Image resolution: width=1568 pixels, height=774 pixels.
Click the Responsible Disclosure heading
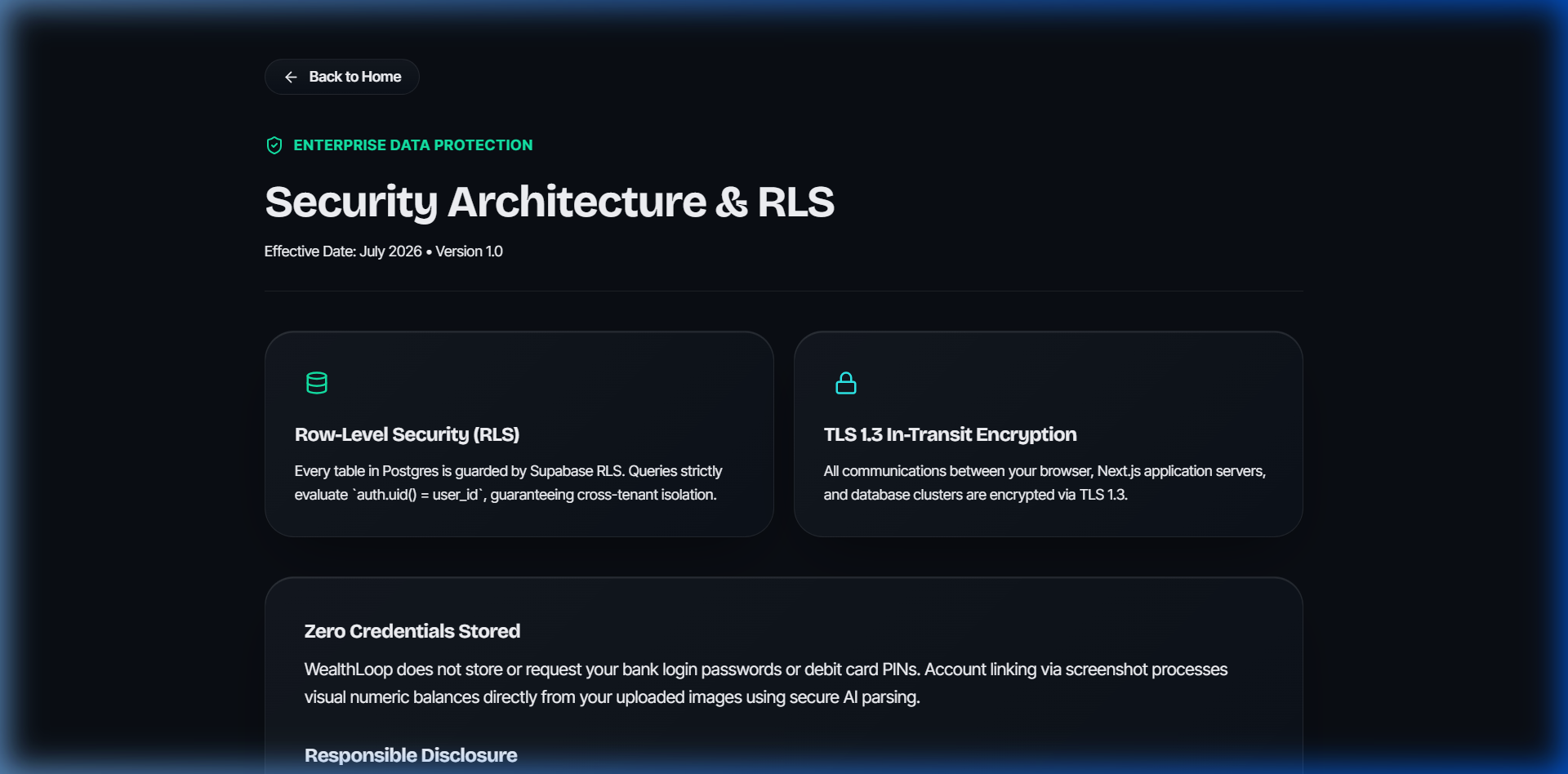[x=411, y=755]
